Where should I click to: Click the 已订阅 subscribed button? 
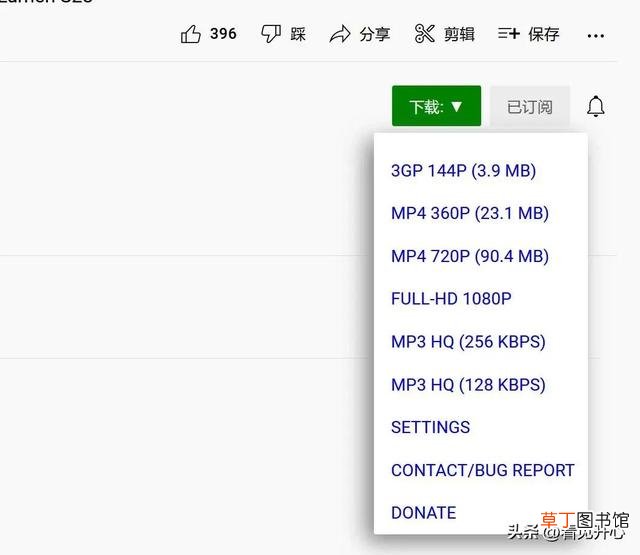point(530,107)
